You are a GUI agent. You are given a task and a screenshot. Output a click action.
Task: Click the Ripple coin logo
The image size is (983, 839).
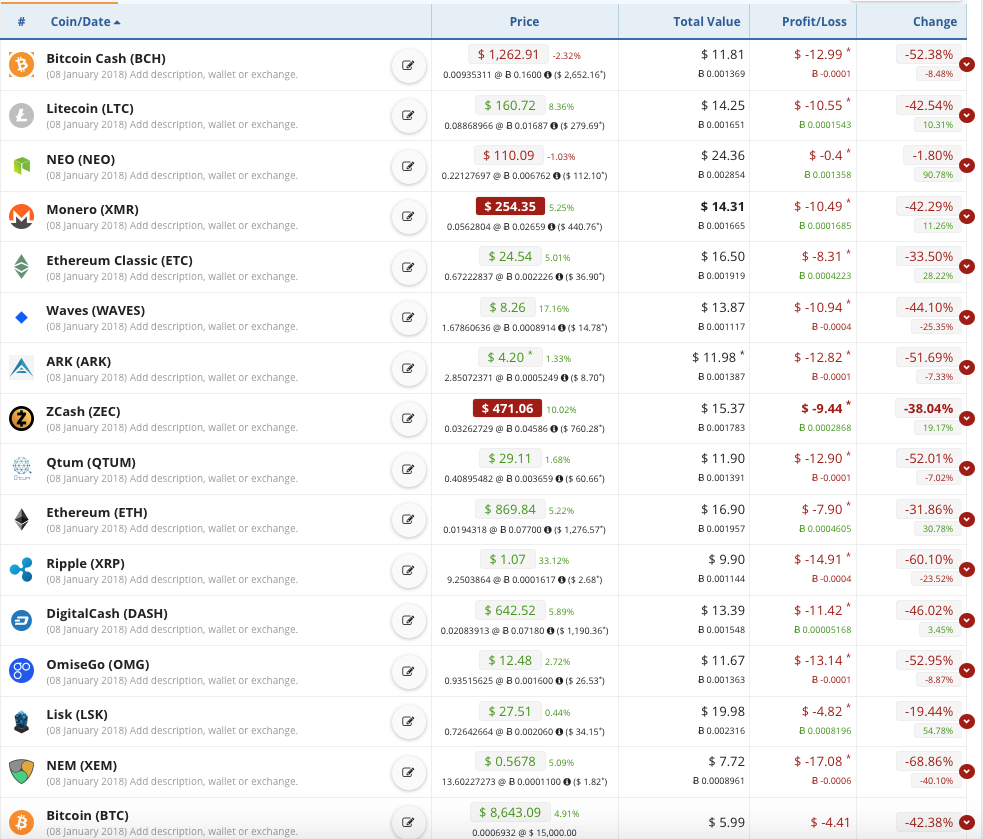pyautogui.click(x=21, y=569)
